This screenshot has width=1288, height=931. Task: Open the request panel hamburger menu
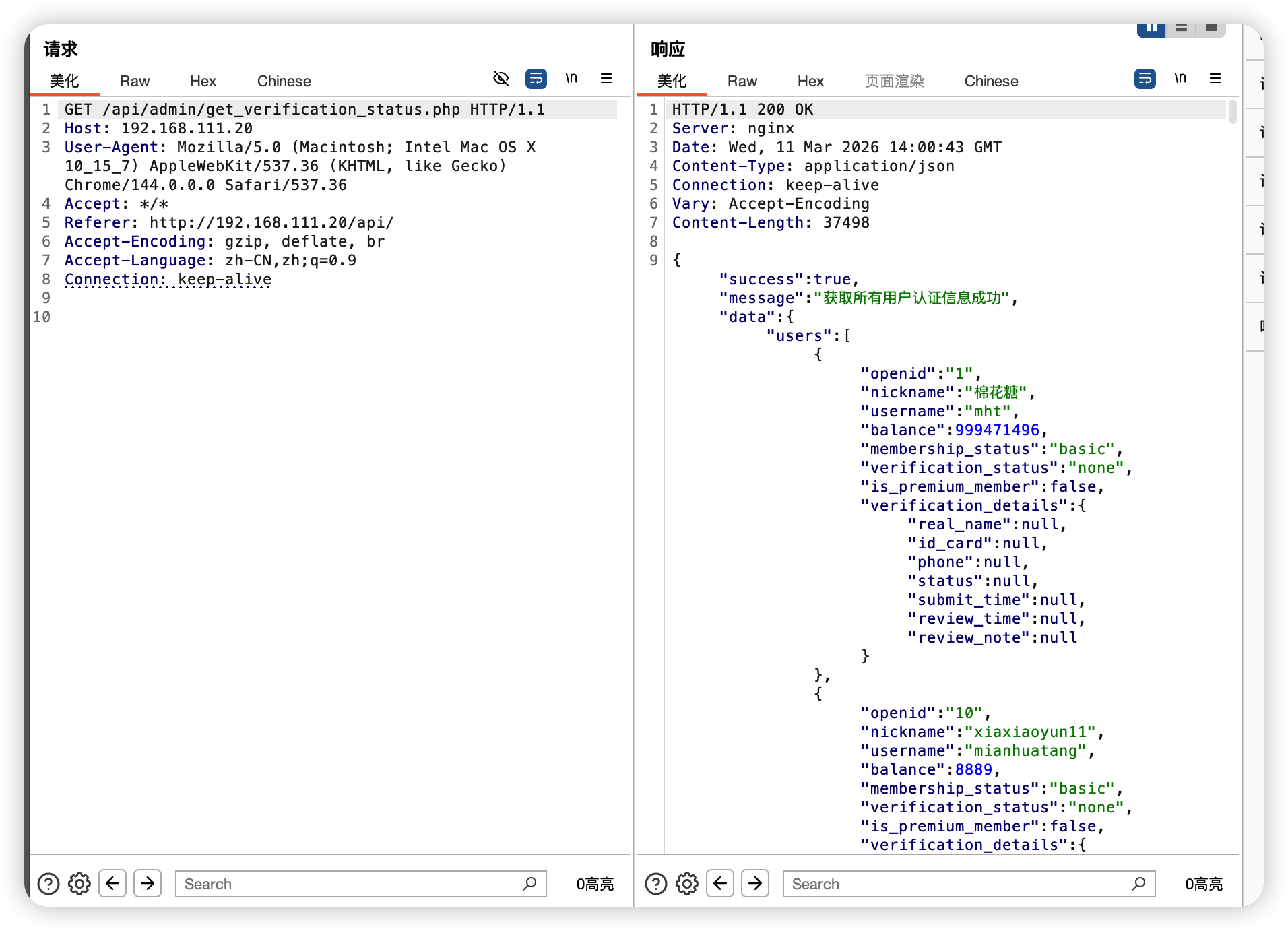[606, 79]
